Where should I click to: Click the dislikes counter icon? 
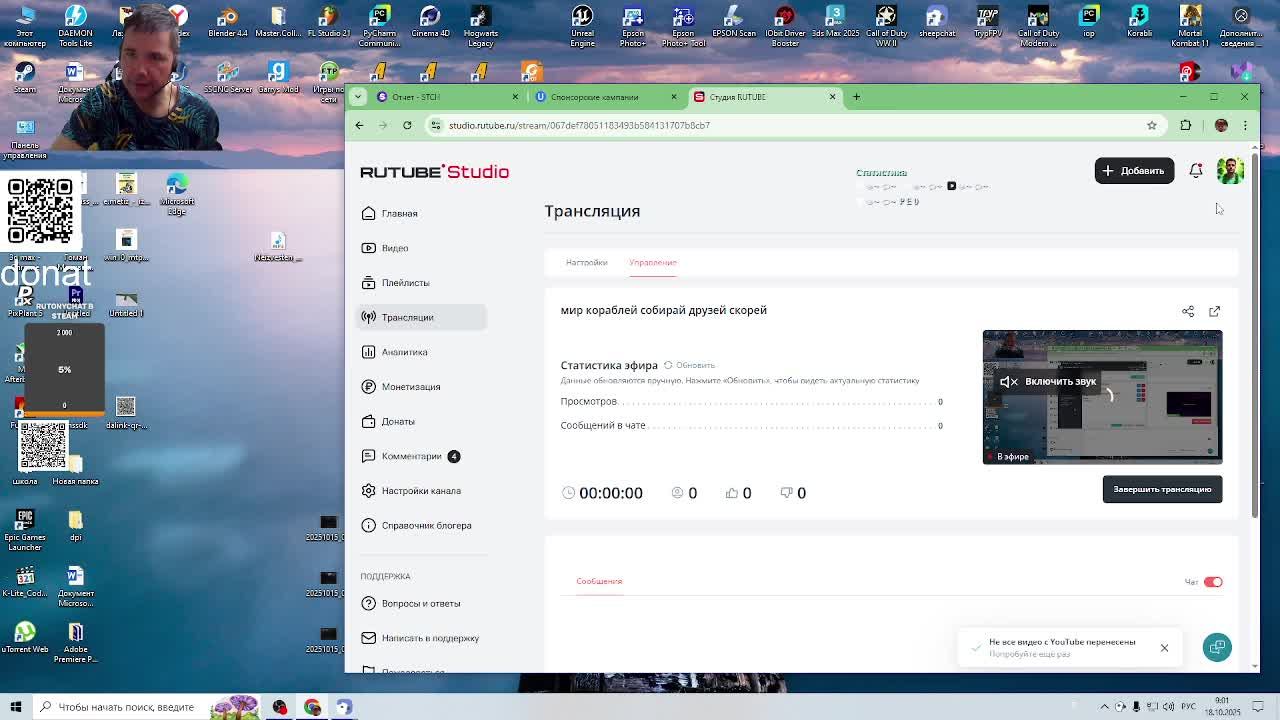[787, 493]
